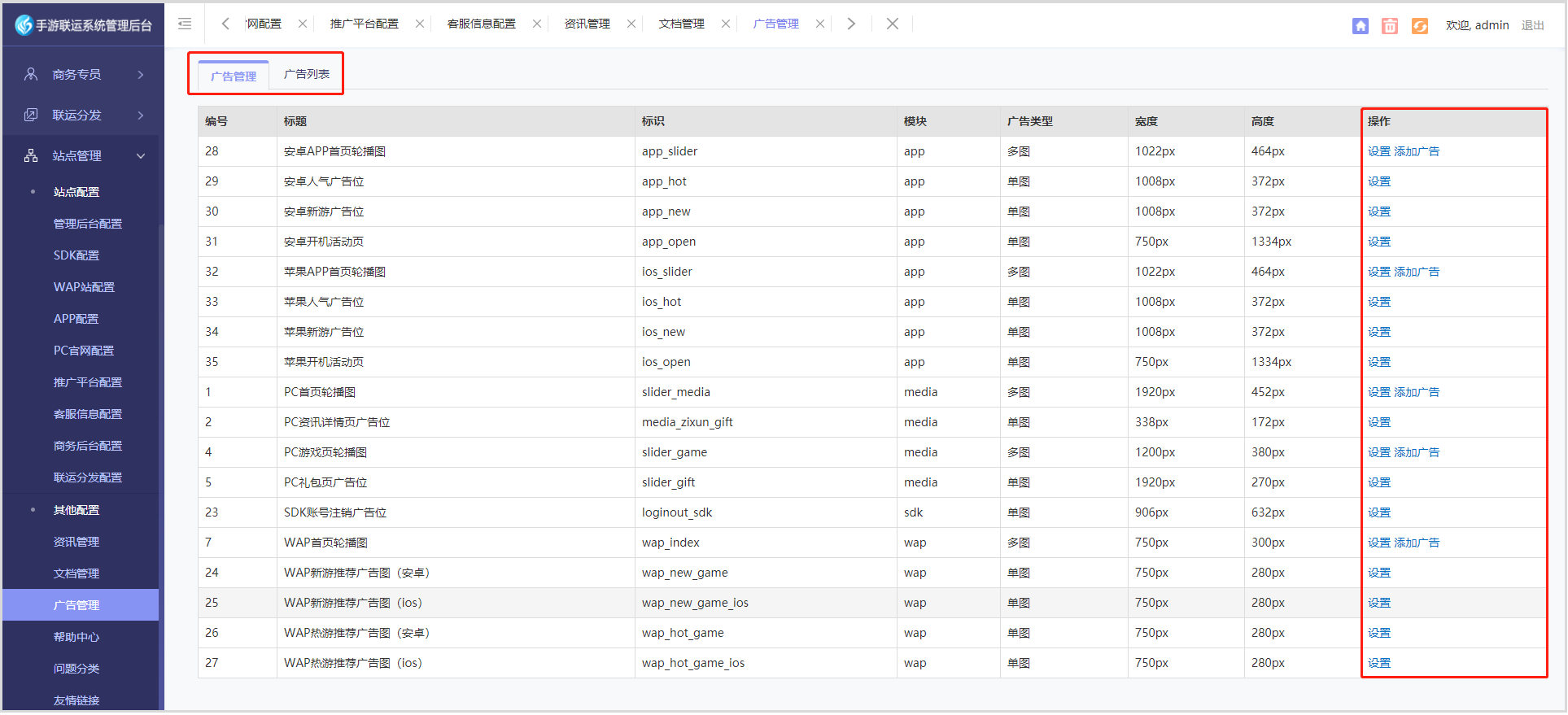Close the 客服信息配置 tab
1568x715 pixels.
tap(537, 24)
